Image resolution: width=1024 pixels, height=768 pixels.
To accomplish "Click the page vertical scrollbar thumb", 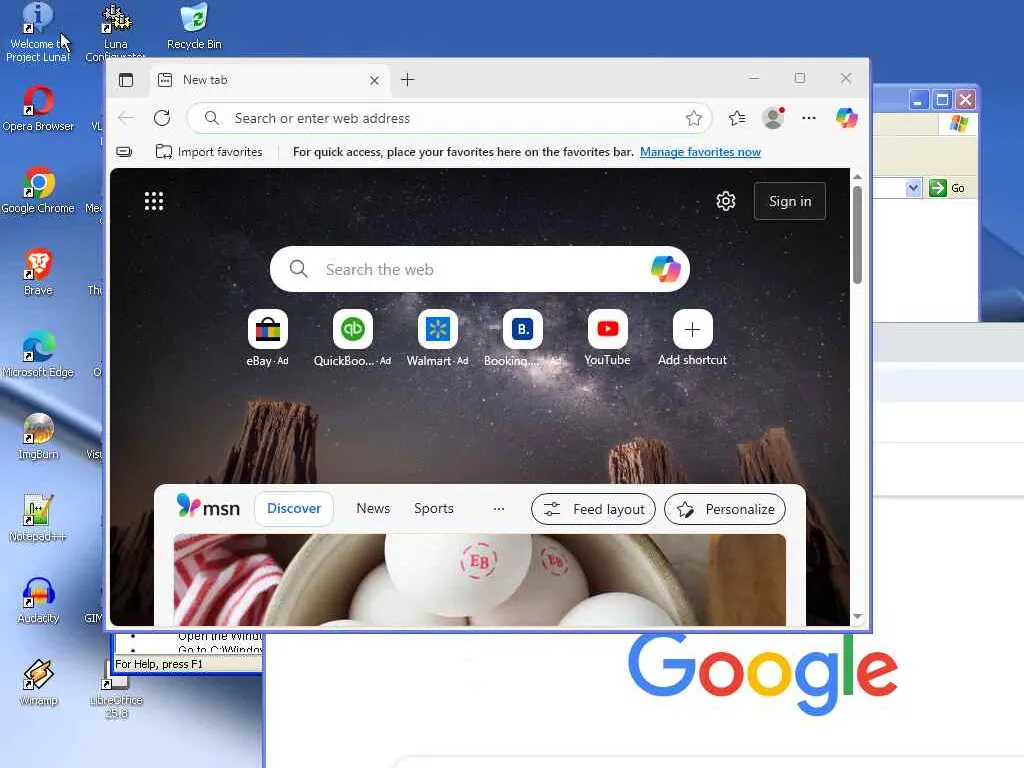I will point(857,235).
